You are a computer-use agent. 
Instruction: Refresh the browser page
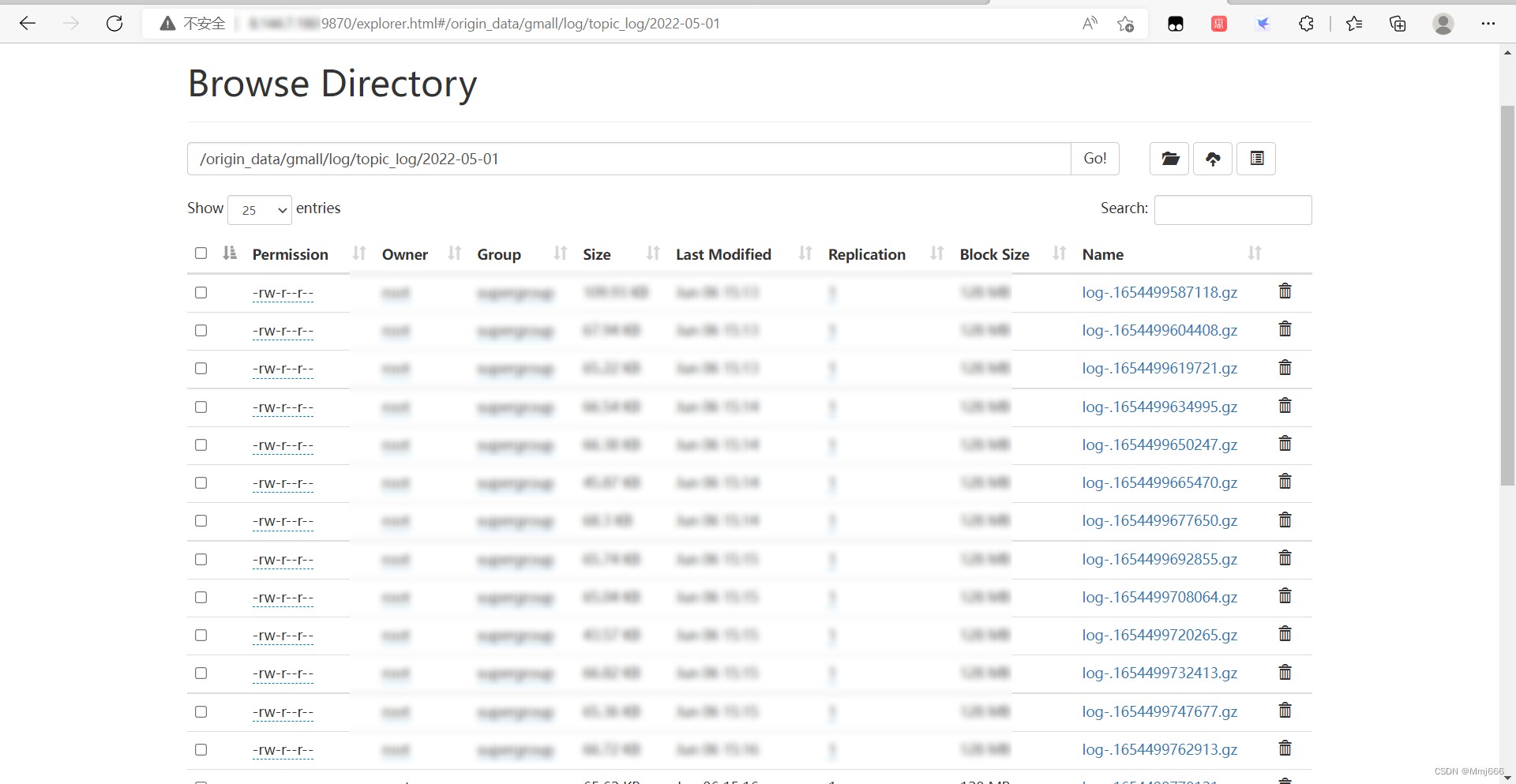[x=114, y=24]
